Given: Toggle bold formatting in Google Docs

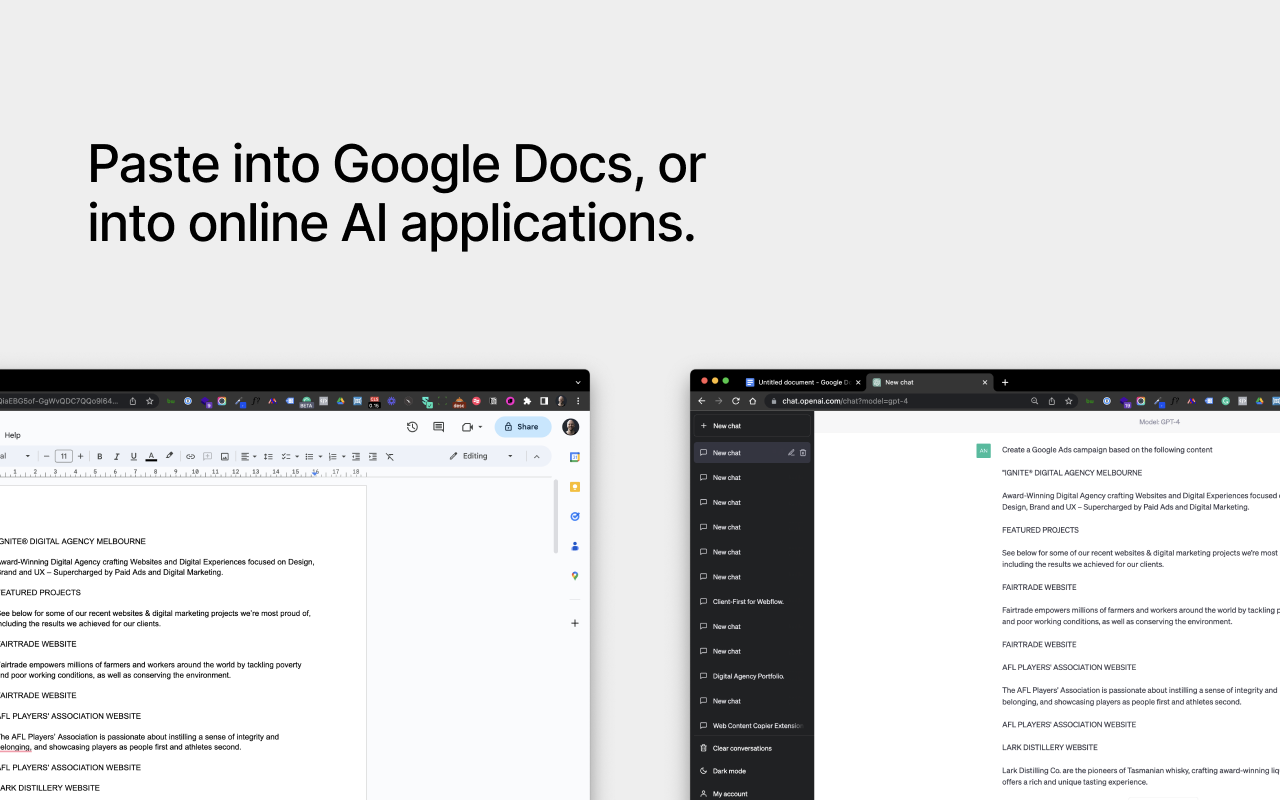Looking at the screenshot, I should coord(100,456).
